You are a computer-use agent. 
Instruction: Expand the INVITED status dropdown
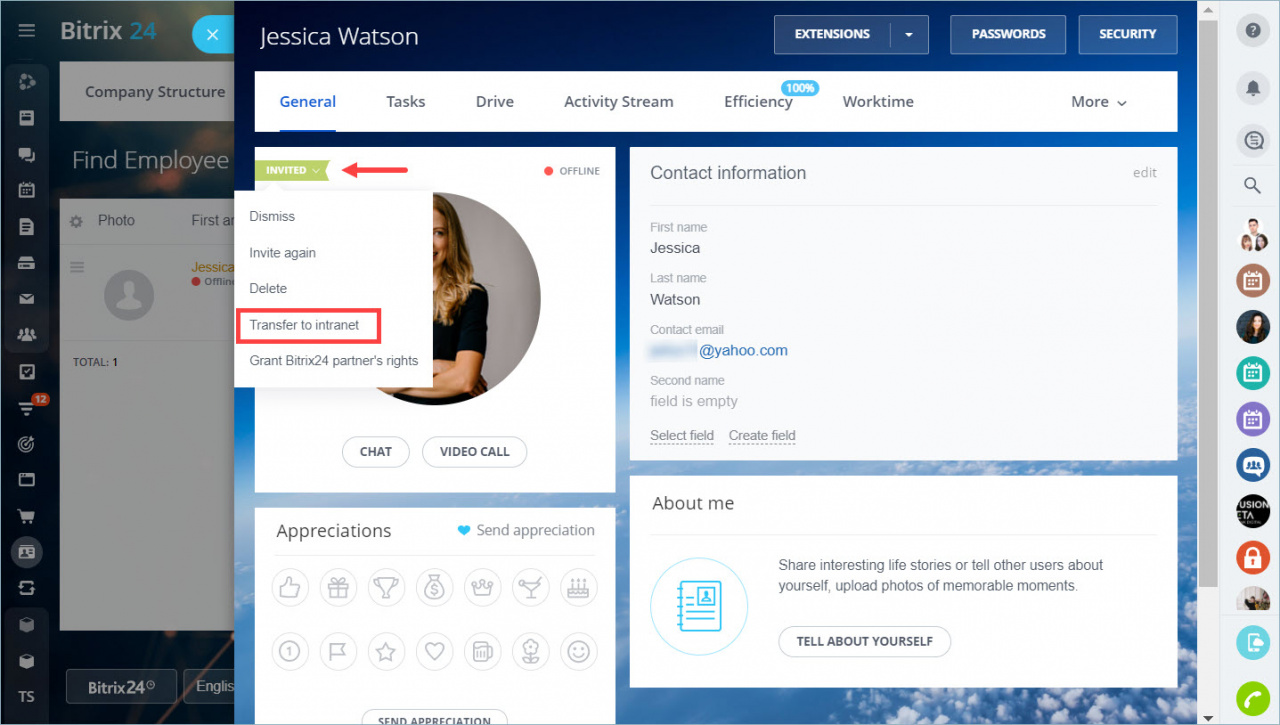tap(291, 170)
